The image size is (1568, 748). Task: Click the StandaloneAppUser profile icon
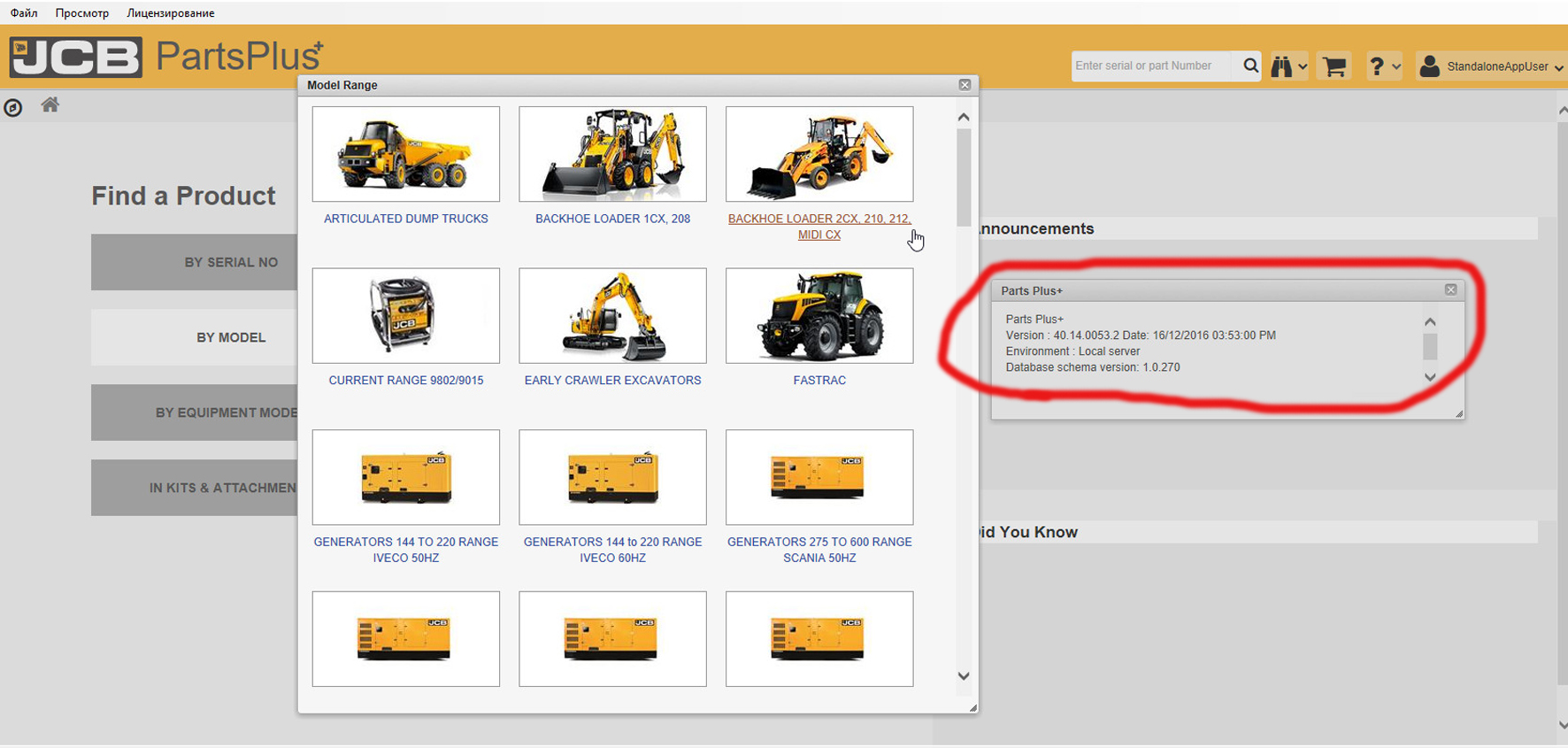click(1429, 66)
